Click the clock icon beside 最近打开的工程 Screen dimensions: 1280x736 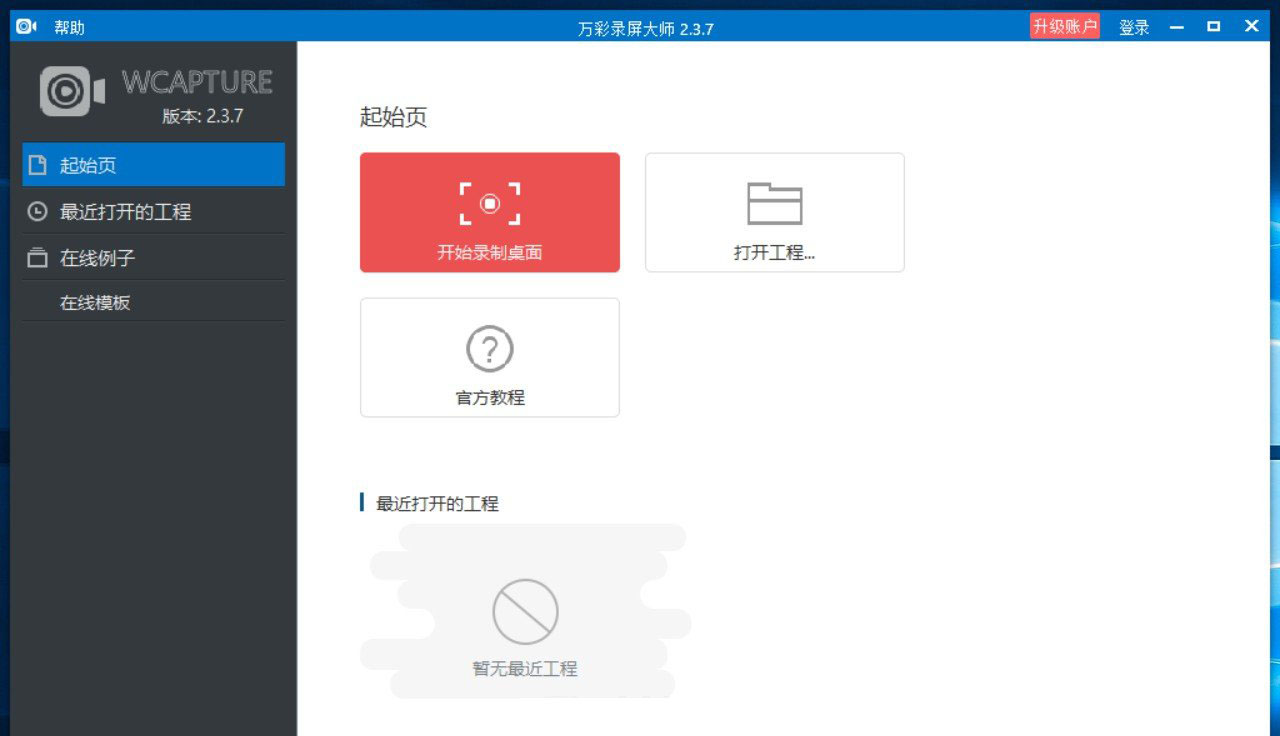coord(37,212)
